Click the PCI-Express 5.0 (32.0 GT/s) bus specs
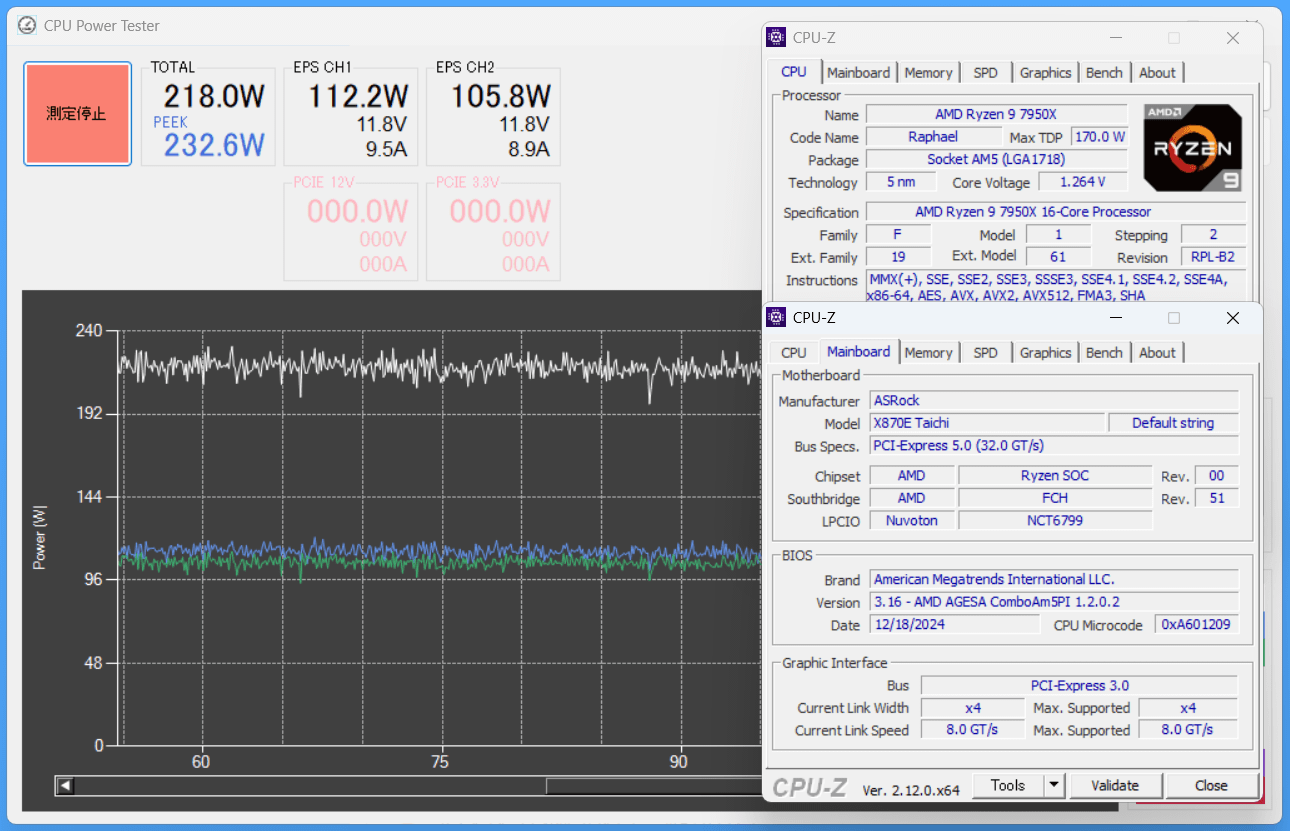The width and height of the screenshot is (1290, 831). coord(1054,445)
